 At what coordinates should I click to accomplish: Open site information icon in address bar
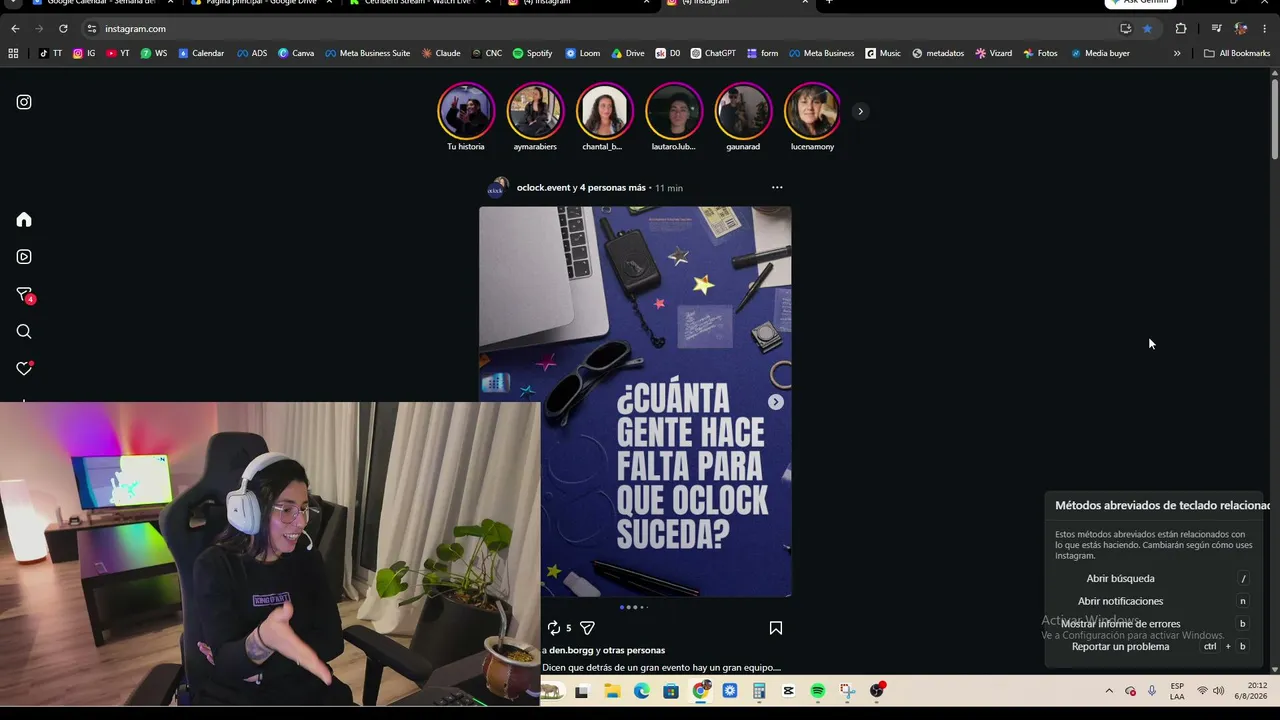coord(92,29)
